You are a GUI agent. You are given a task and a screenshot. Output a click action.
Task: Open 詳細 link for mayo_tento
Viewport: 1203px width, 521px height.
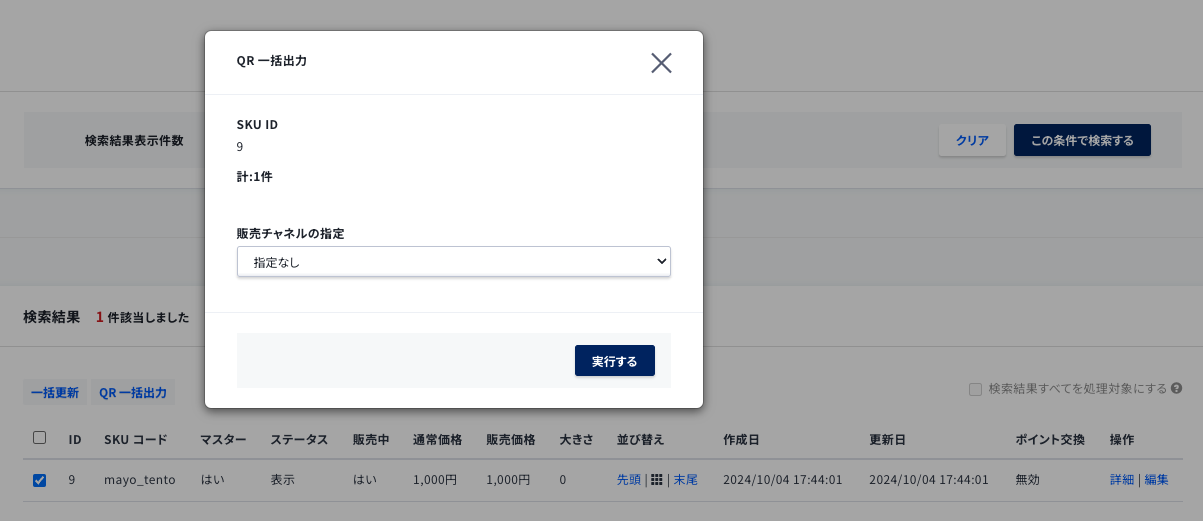(x=1122, y=480)
